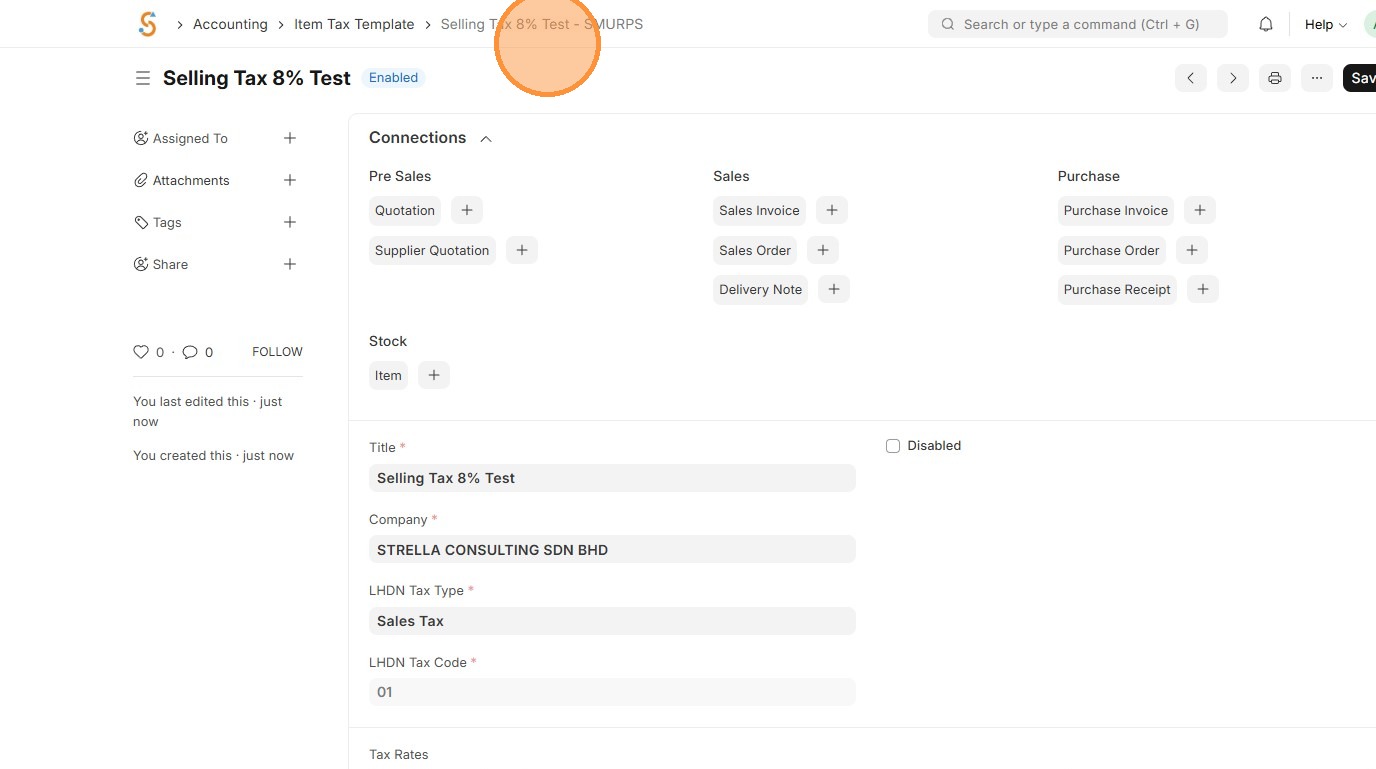The height and width of the screenshot is (769, 1376).
Task: Create new Sales Invoice plus button
Action: (832, 210)
